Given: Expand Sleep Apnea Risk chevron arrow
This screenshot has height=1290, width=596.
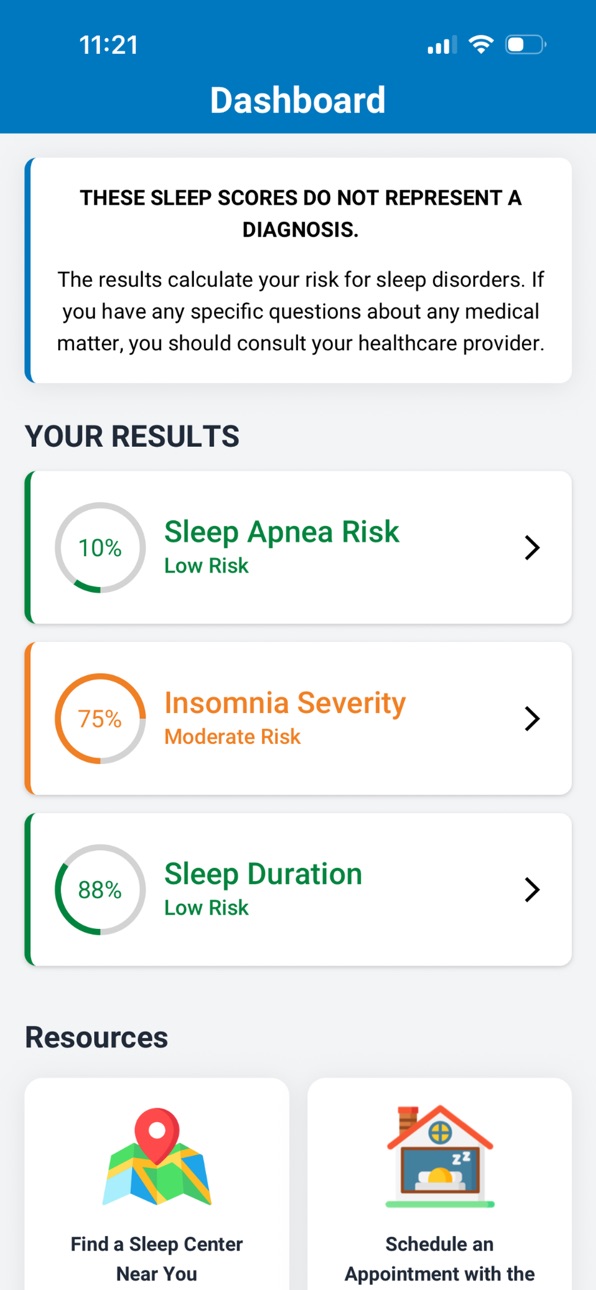Looking at the screenshot, I should pos(532,548).
